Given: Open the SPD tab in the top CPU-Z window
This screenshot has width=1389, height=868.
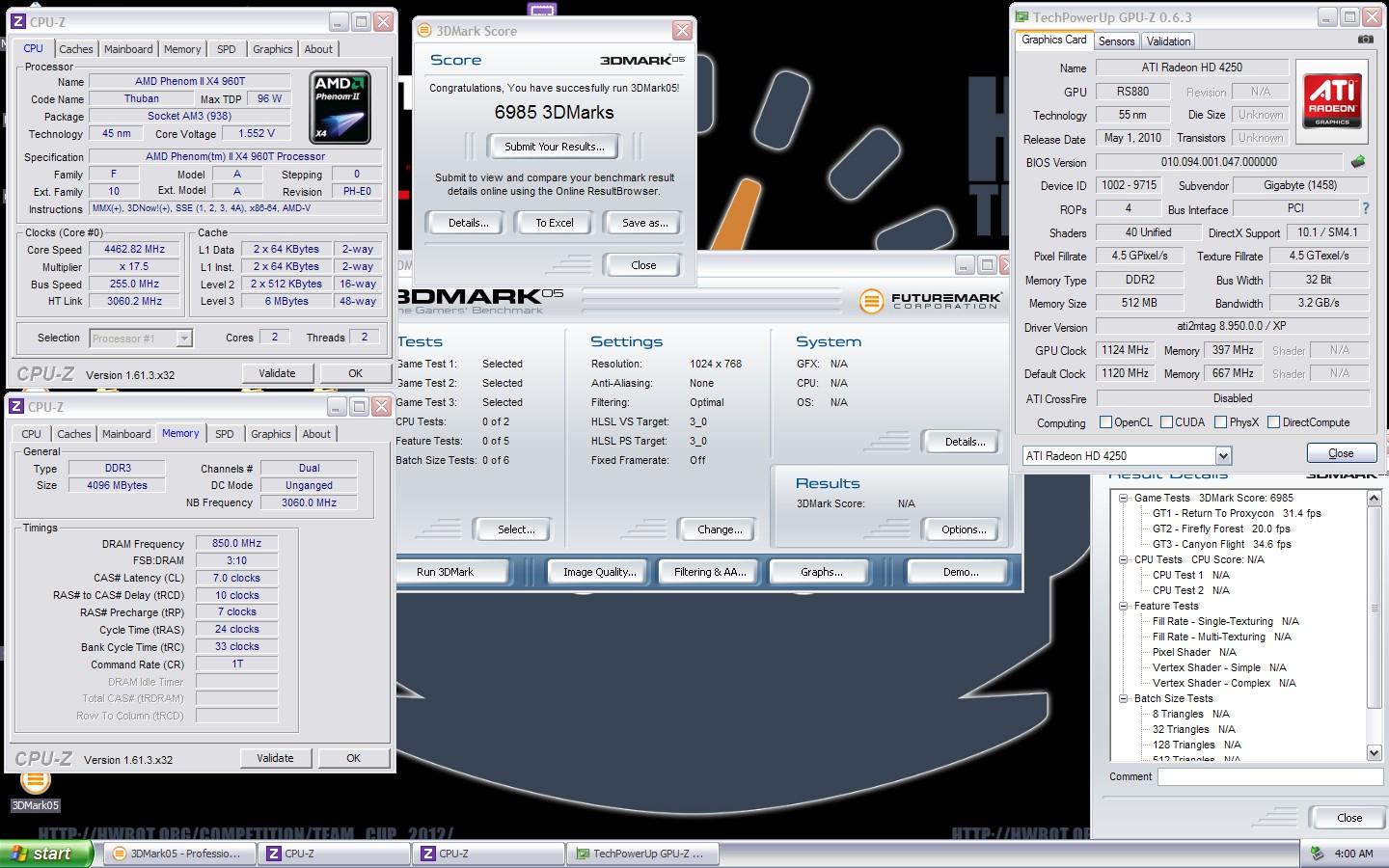Looking at the screenshot, I should (x=227, y=49).
